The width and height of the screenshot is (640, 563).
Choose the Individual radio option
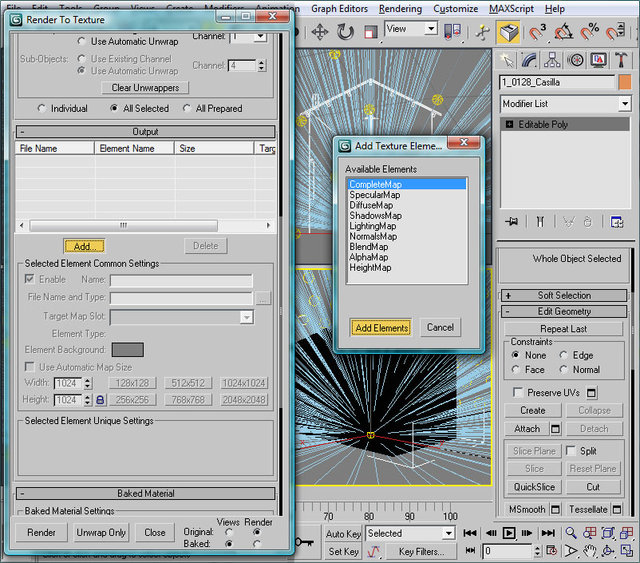pyautogui.click(x=41, y=108)
